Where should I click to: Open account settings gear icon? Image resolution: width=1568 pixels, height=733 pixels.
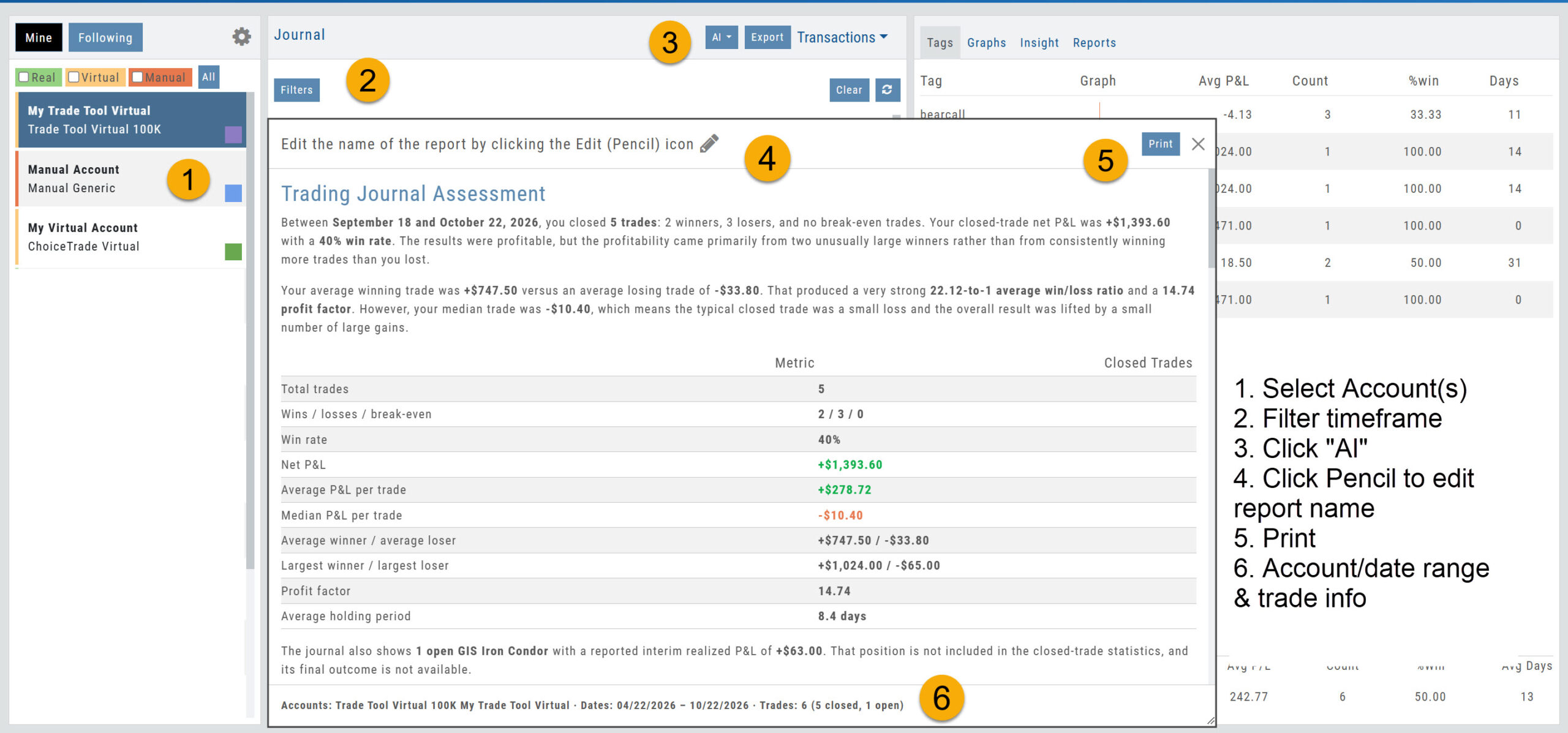(241, 37)
